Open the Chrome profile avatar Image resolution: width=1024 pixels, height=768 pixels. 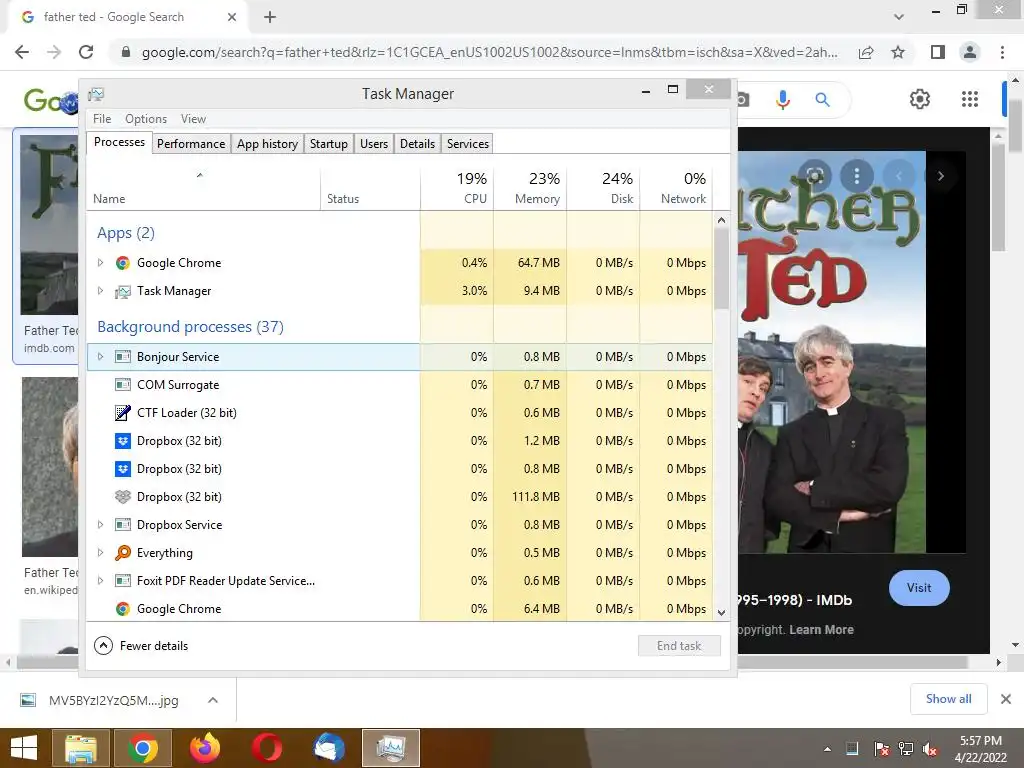[970, 52]
